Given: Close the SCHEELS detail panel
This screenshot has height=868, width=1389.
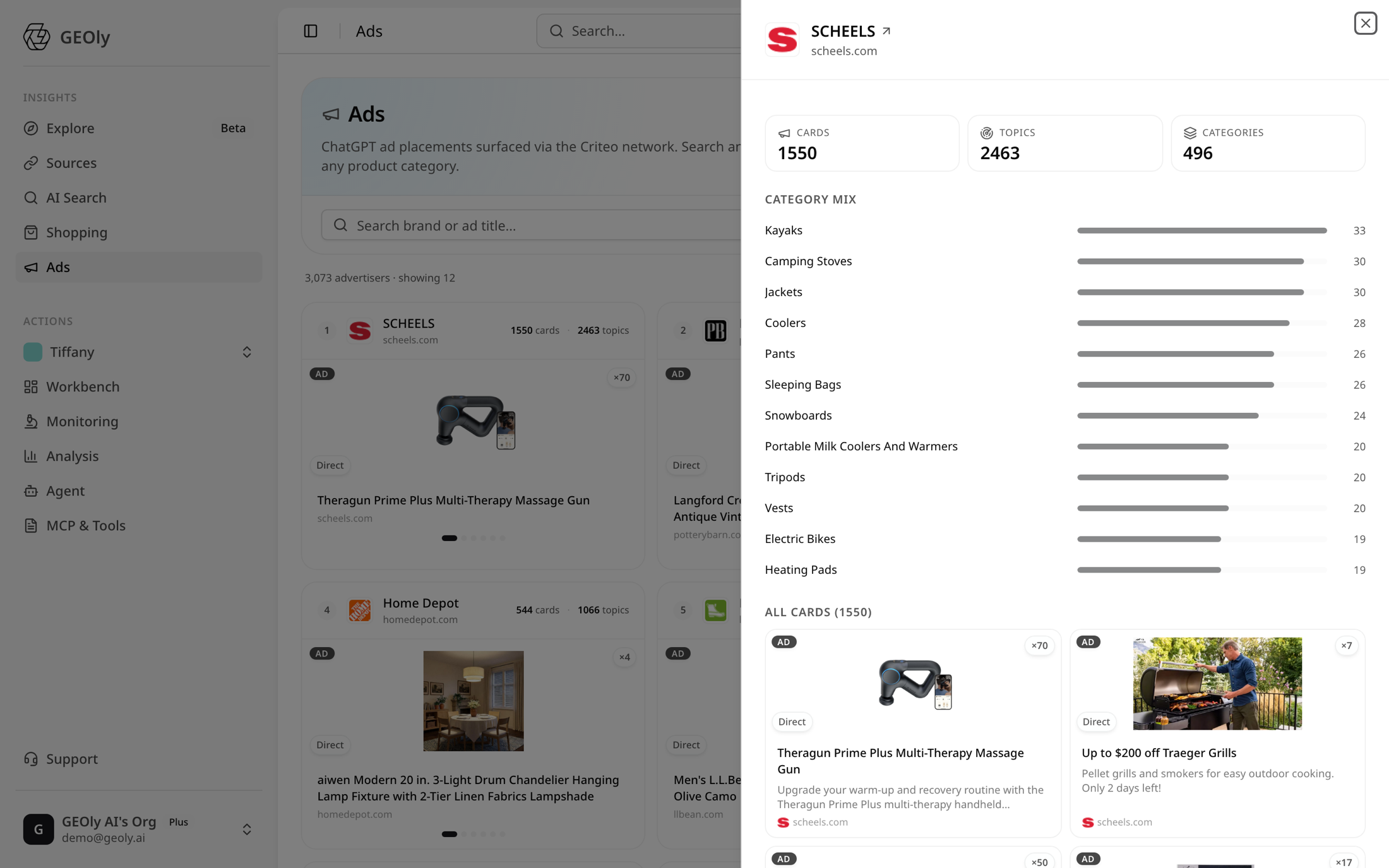Looking at the screenshot, I should pyautogui.click(x=1365, y=23).
